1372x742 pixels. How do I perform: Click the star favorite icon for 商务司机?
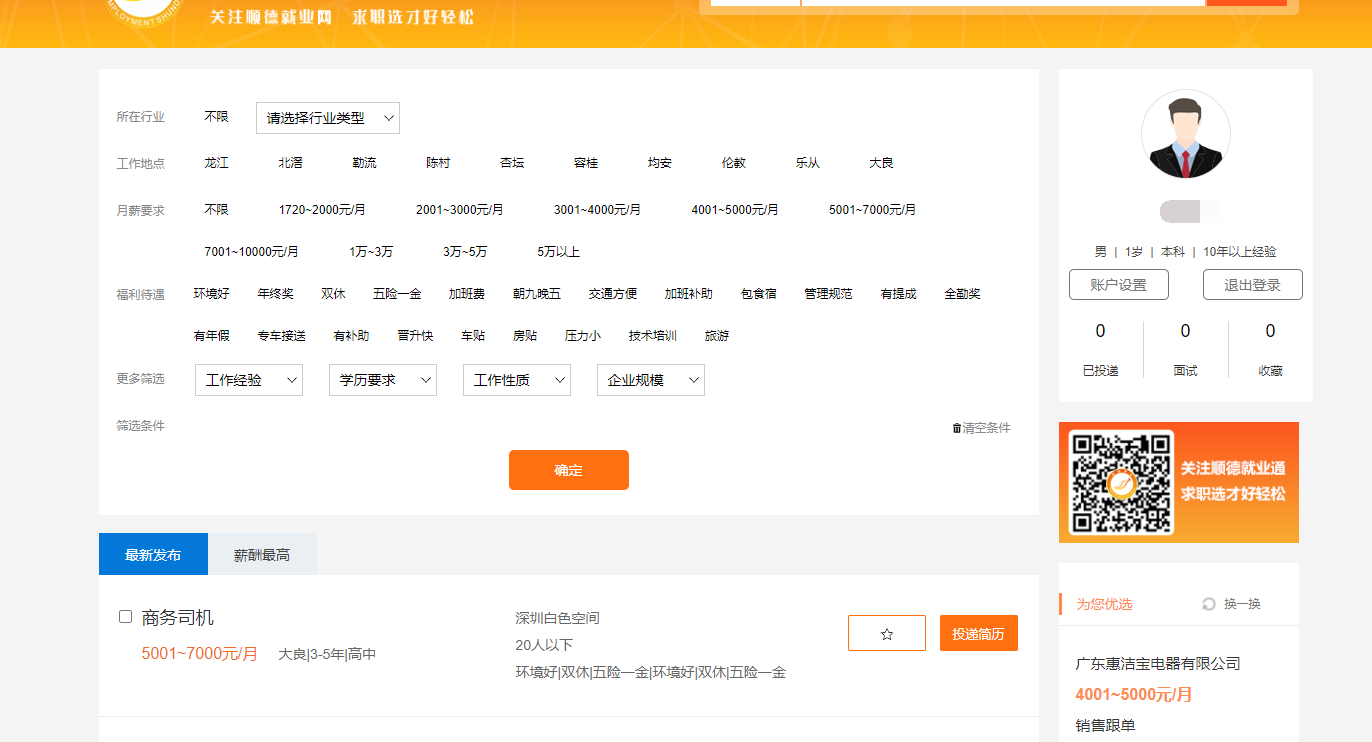886,634
